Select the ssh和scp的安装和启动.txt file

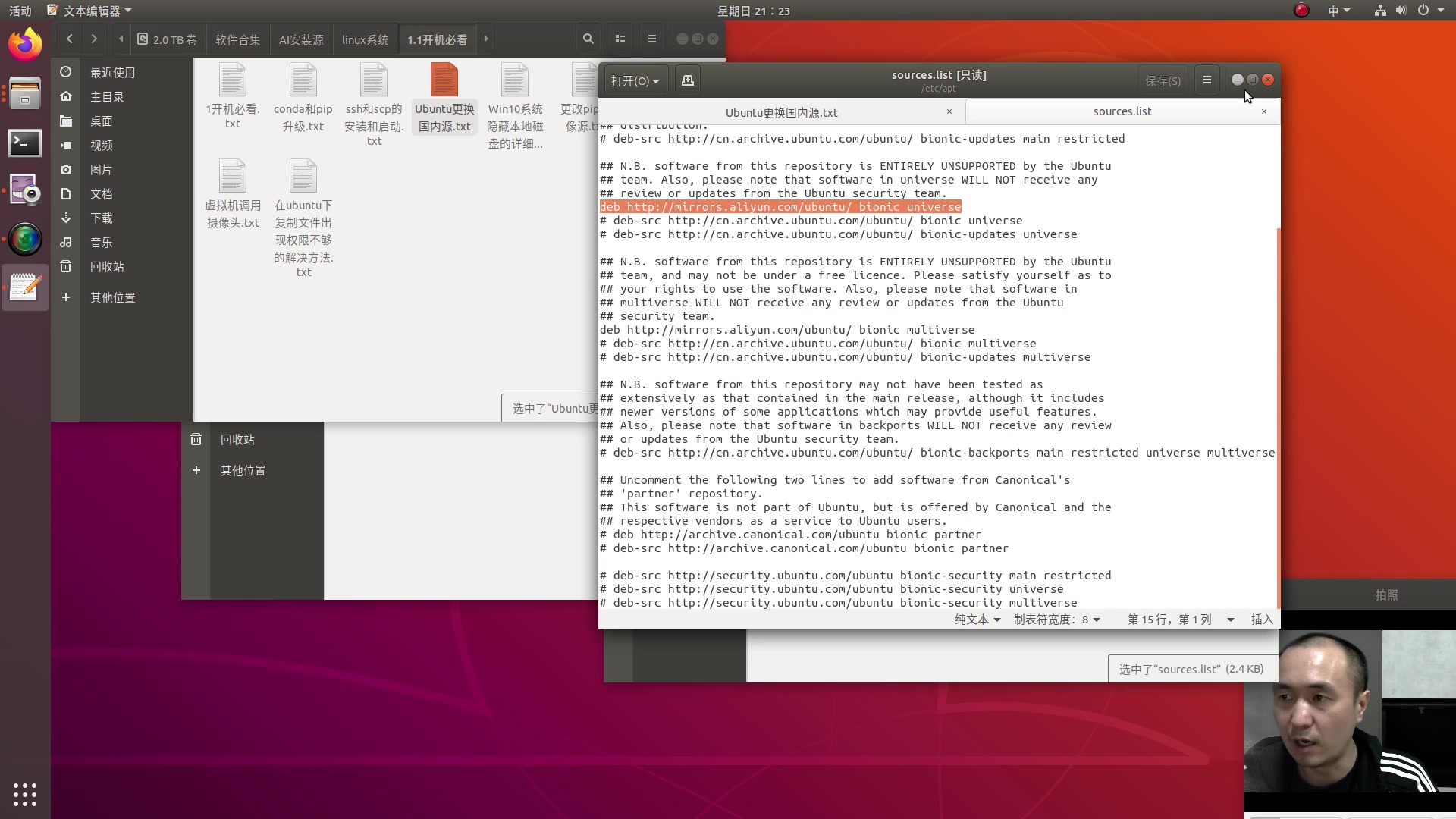pos(374,105)
